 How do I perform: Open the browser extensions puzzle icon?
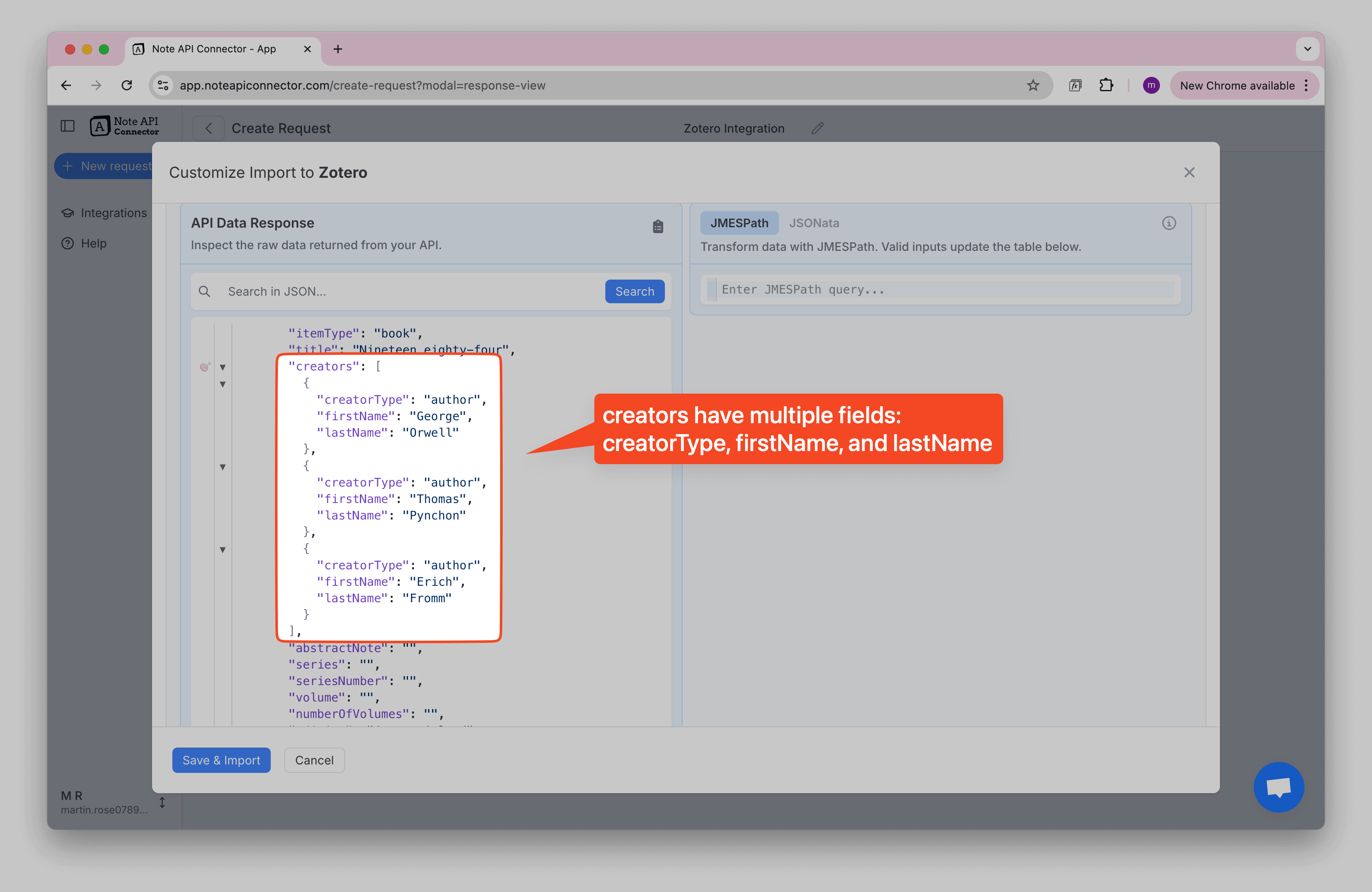(x=1106, y=85)
